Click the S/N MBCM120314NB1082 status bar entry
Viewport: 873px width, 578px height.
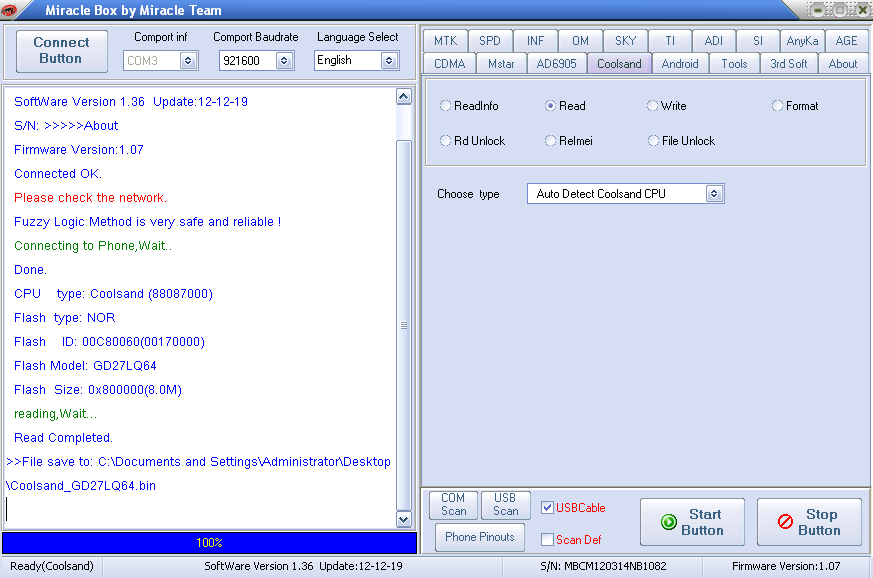603,566
